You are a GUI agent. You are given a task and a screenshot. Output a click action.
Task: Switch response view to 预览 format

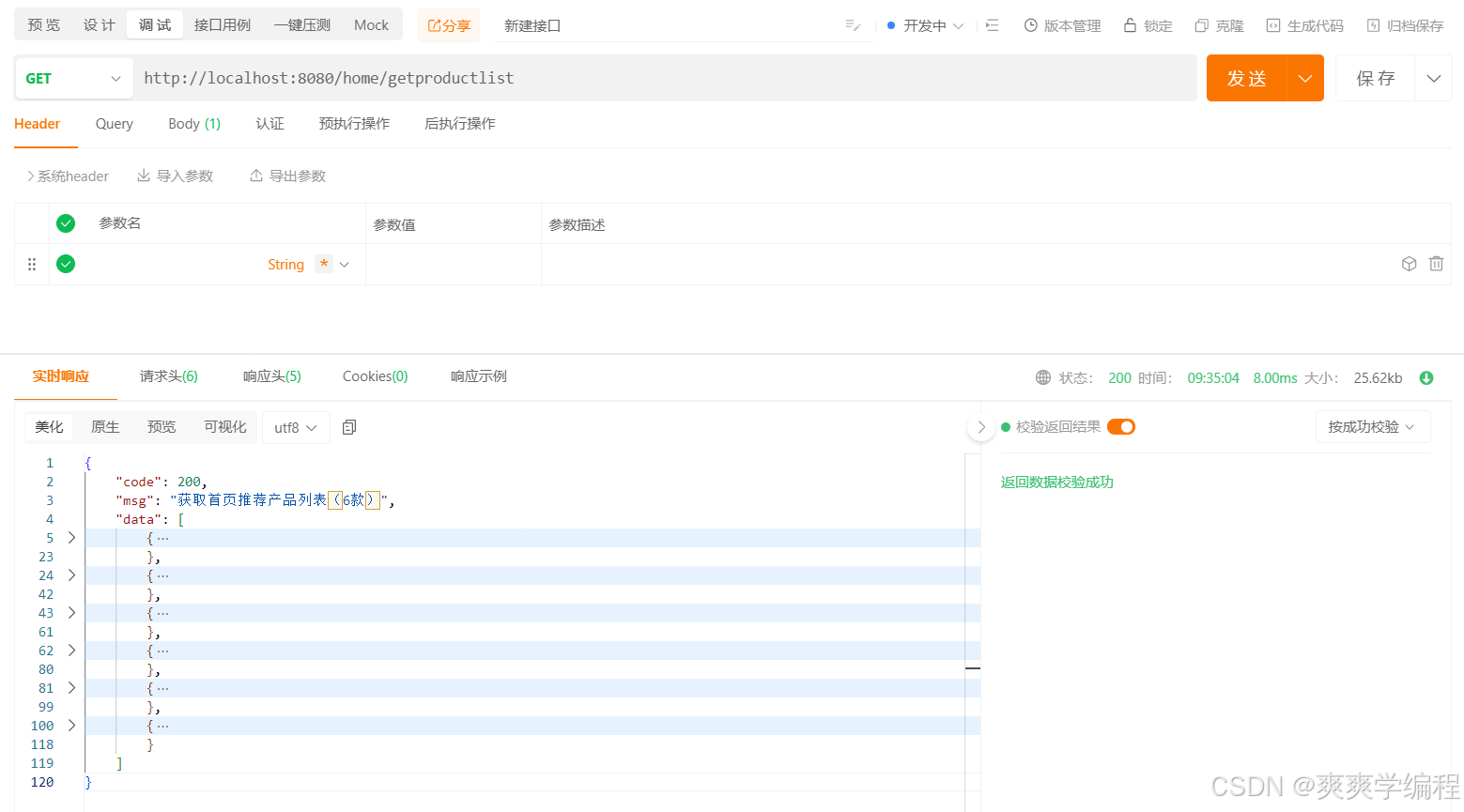point(162,427)
